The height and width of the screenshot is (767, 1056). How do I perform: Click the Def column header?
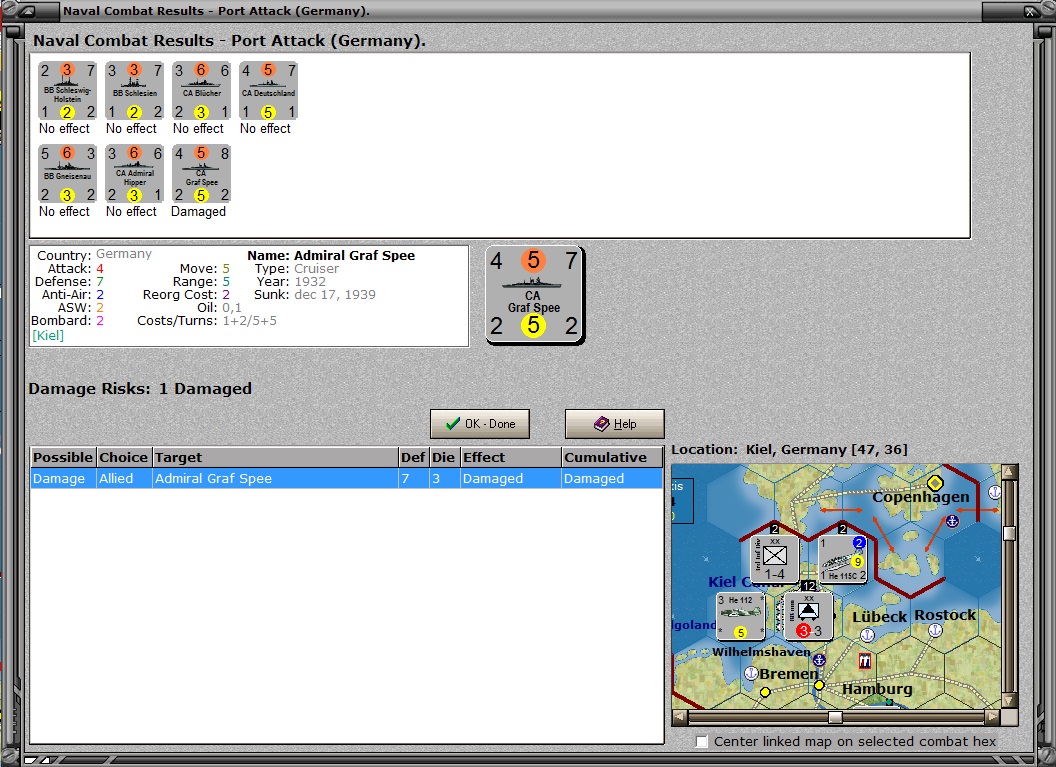(x=413, y=457)
